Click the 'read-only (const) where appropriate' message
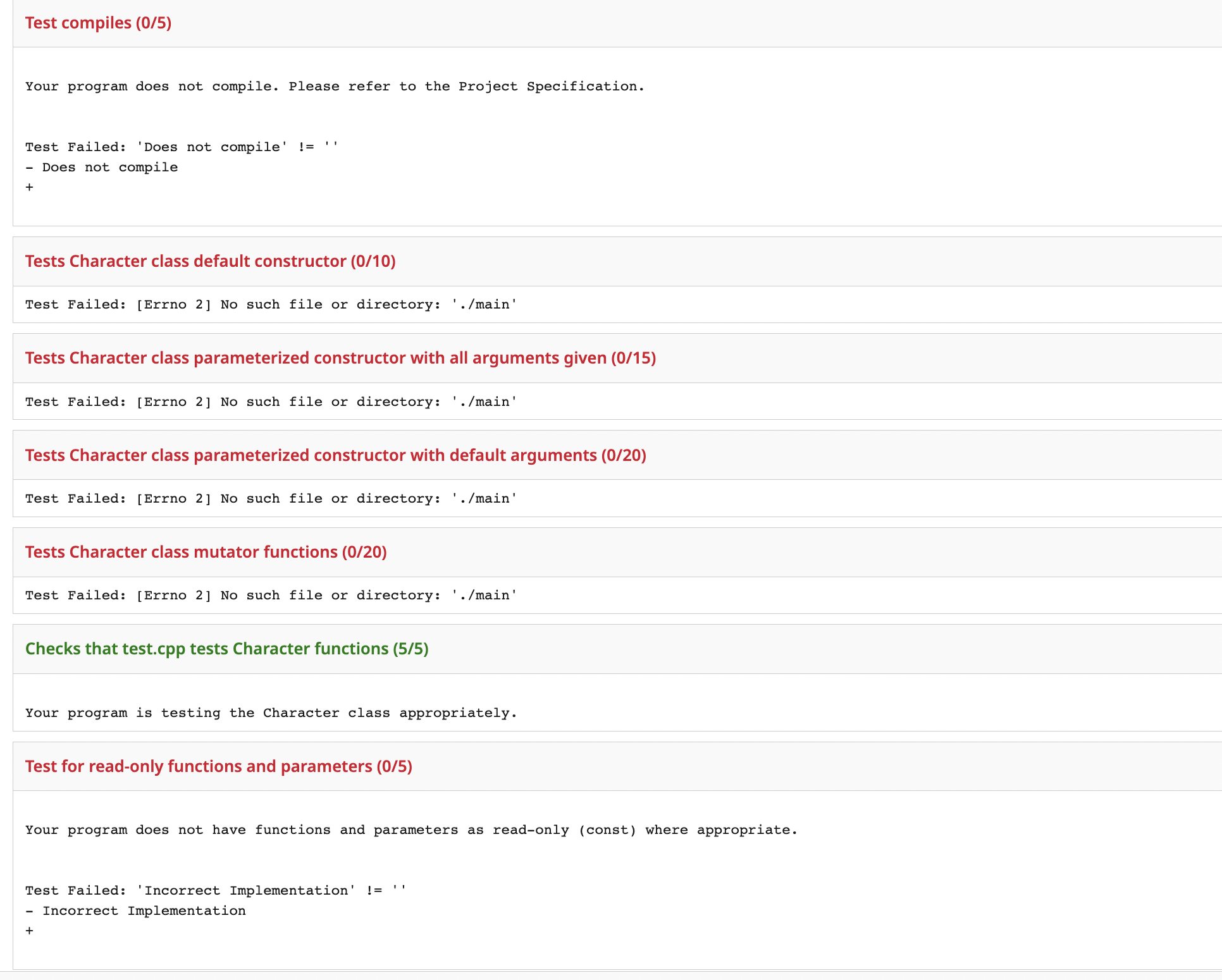This screenshot has height=980, width=1222. [411, 830]
